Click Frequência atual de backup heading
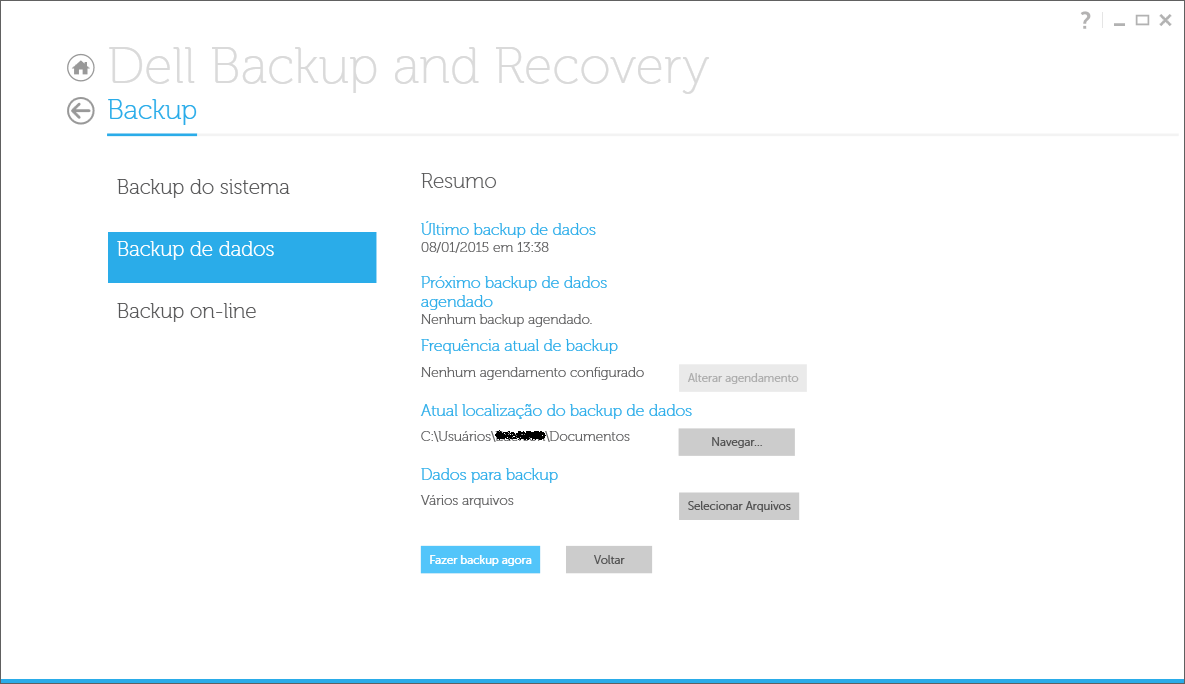1185x684 pixels. click(x=519, y=345)
